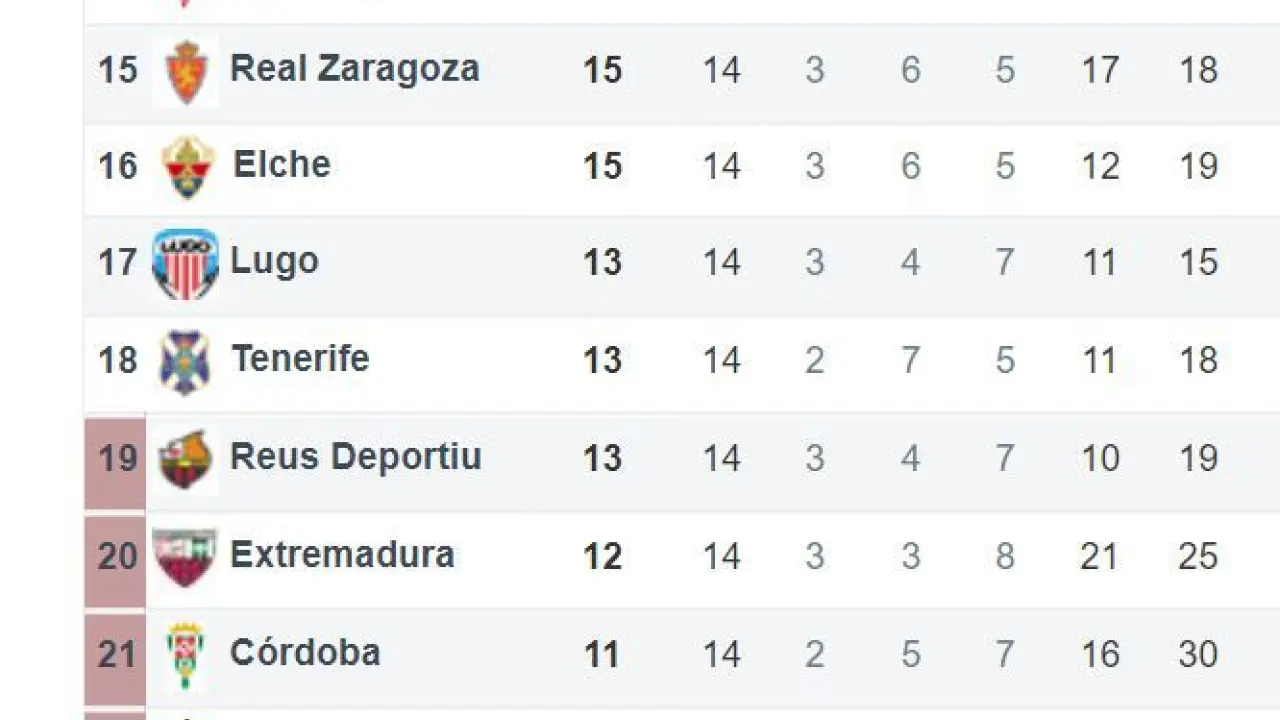Open the Elche team name link
Image resolution: width=1280 pixels, height=720 pixels.
282,164
